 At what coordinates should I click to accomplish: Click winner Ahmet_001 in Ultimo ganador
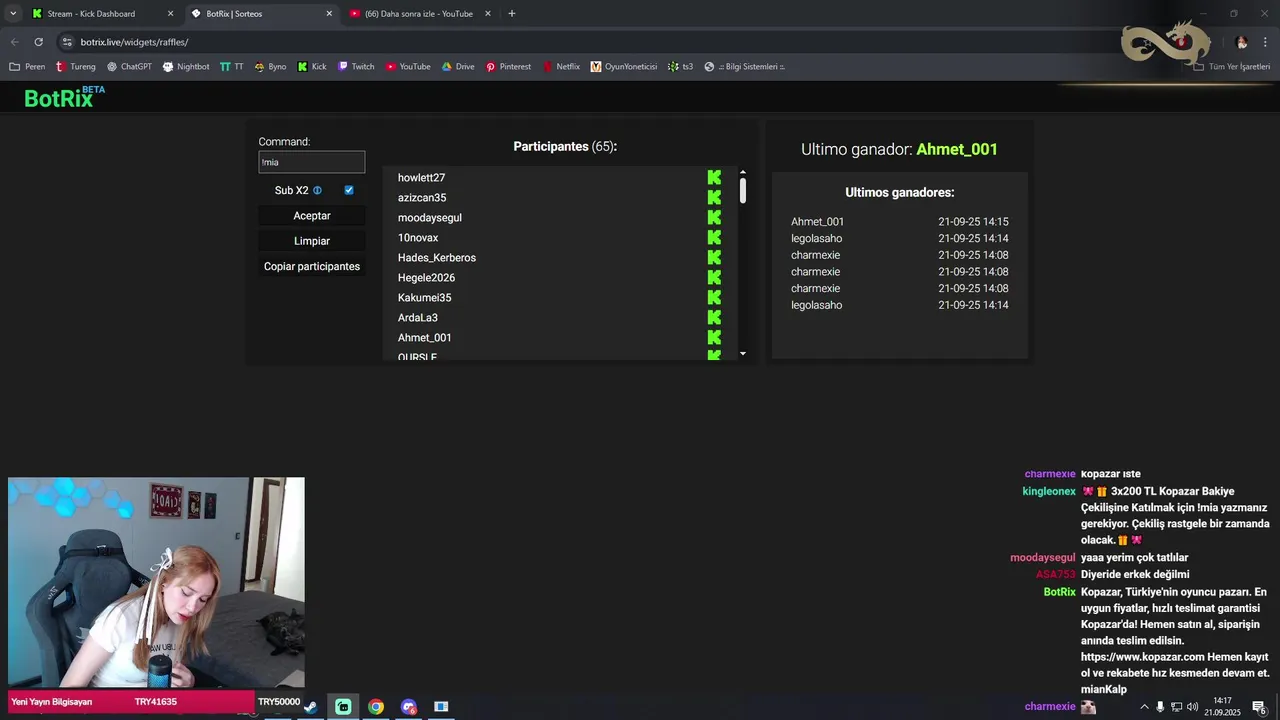[957, 149]
